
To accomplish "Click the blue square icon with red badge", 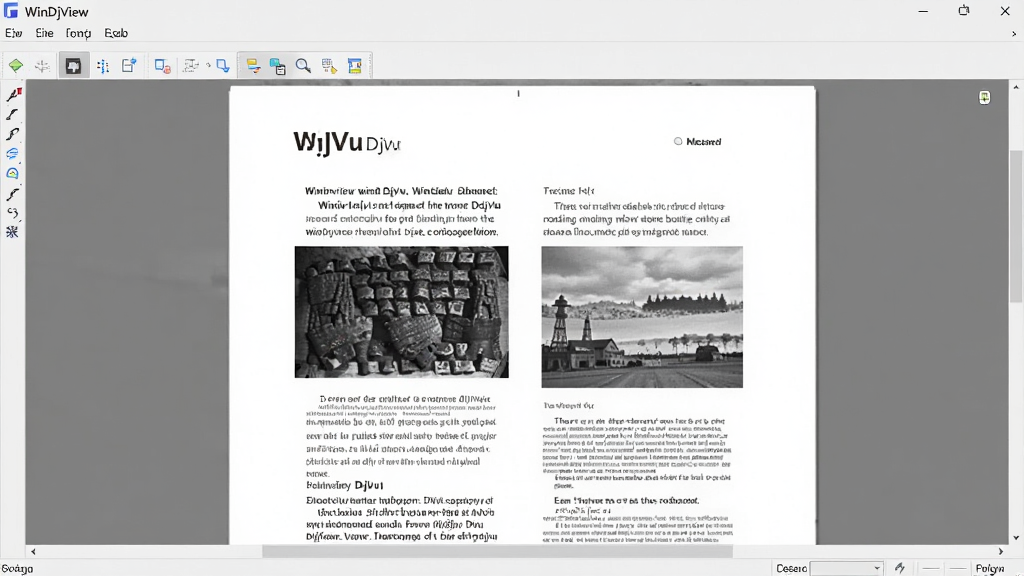I will [163, 66].
